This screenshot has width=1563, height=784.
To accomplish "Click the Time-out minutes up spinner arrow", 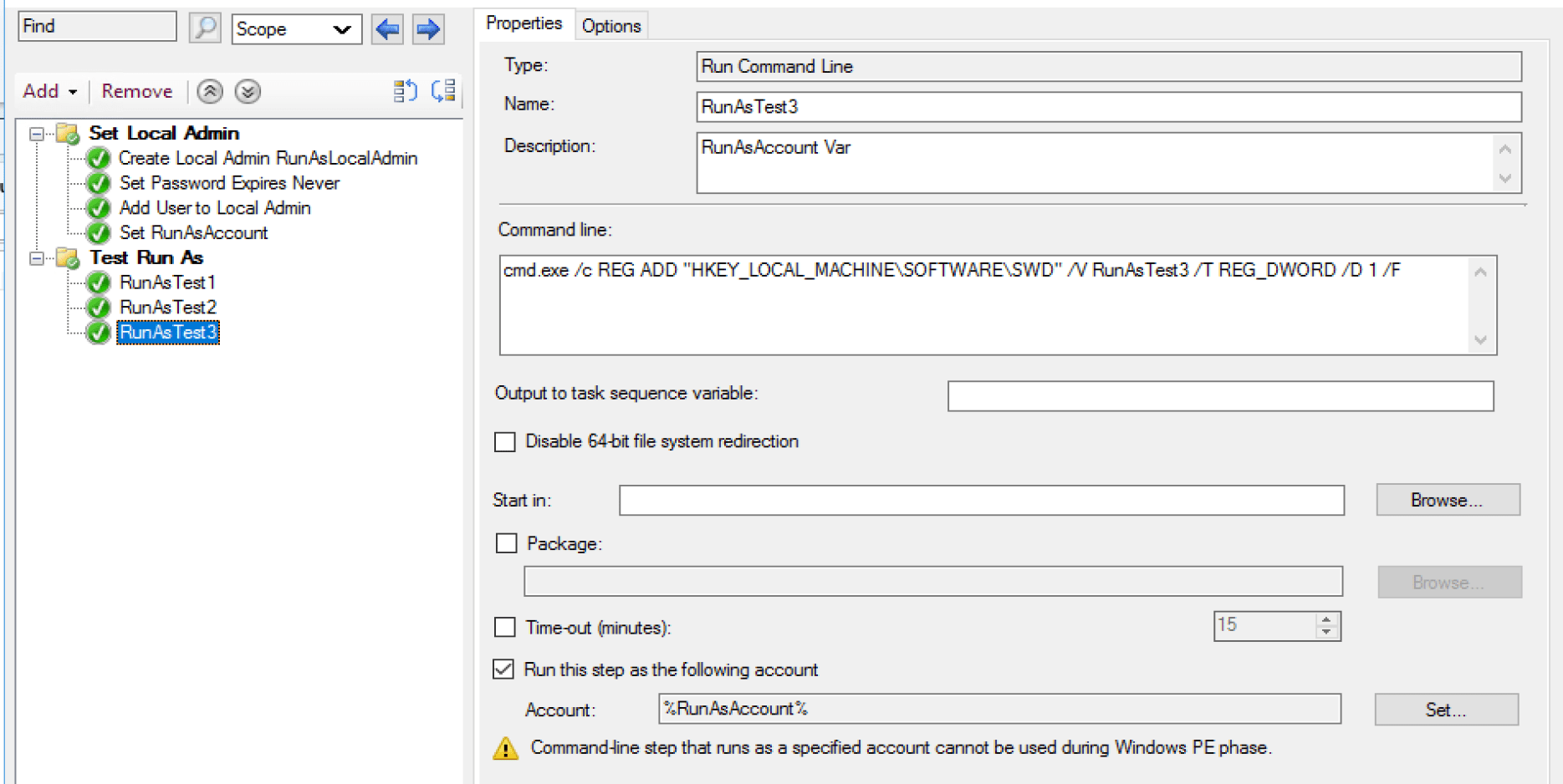I will pyautogui.click(x=1326, y=619).
